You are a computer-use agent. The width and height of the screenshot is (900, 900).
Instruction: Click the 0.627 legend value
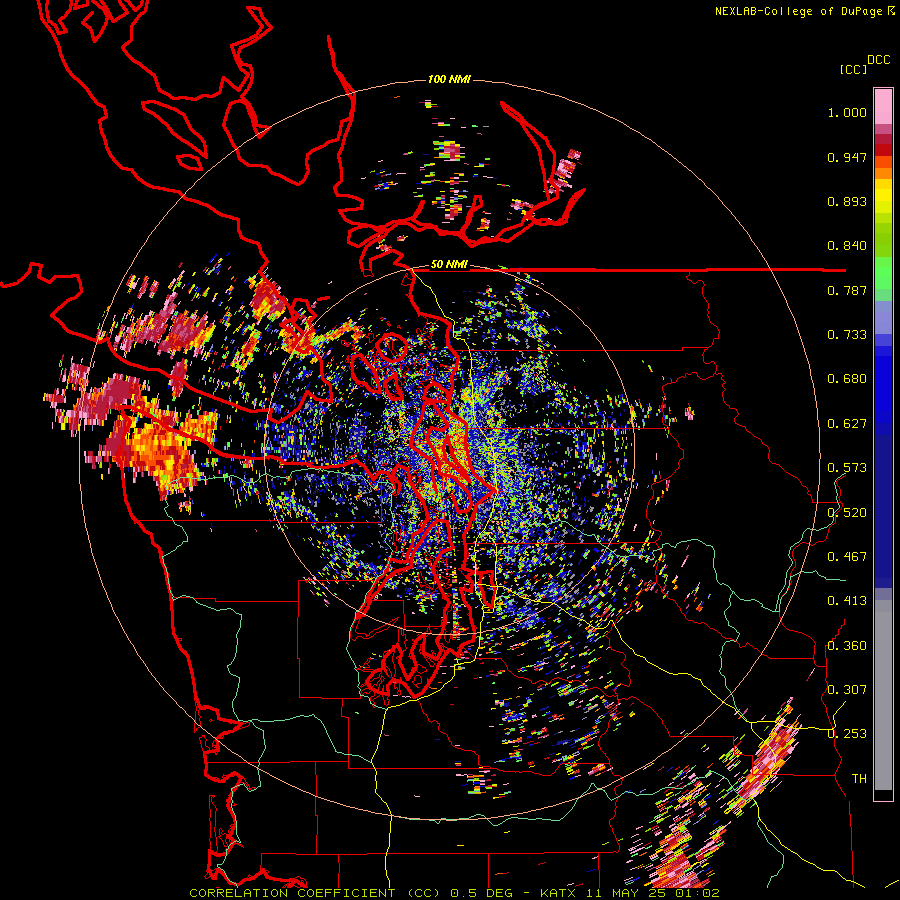(847, 424)
